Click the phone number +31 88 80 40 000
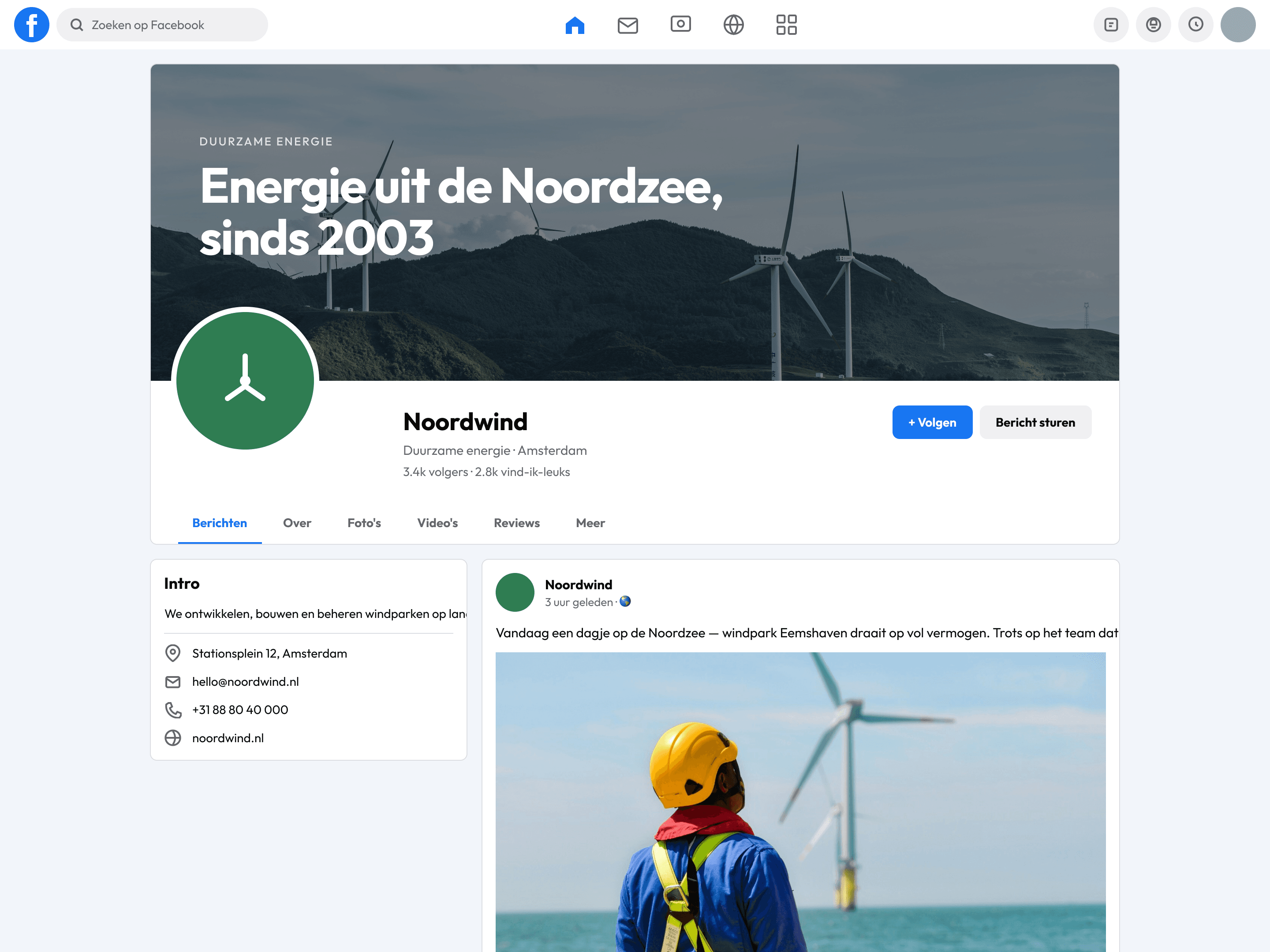Screen dimensions: 1270x952 click(240, 709)
